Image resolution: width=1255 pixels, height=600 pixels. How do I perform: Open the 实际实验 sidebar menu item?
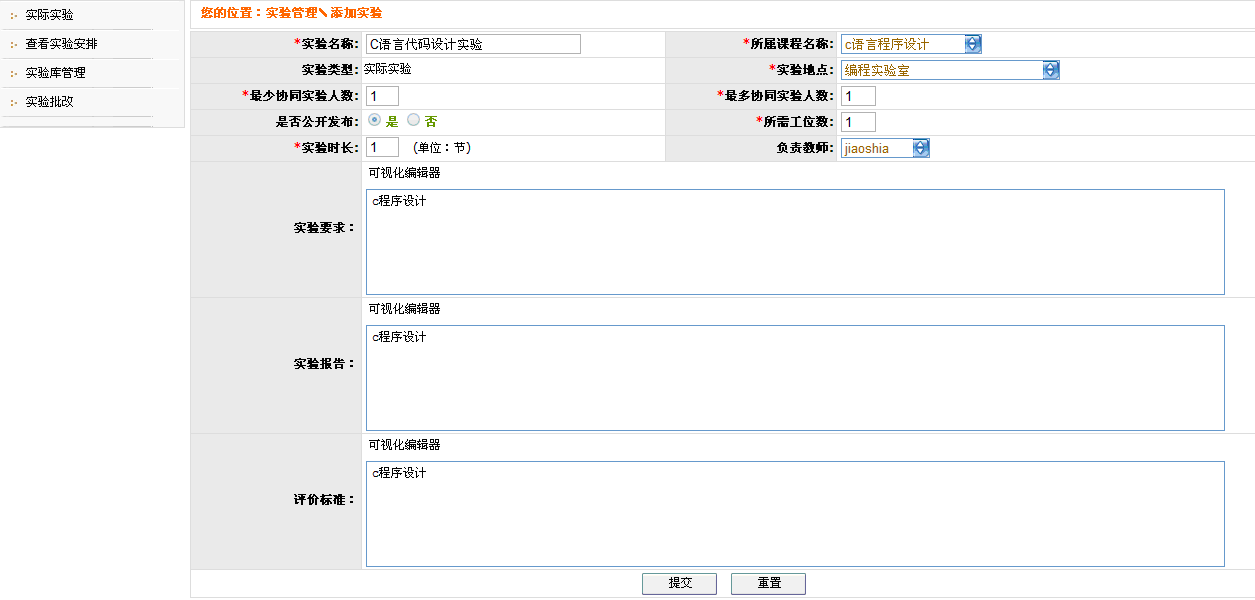point(49,15)
